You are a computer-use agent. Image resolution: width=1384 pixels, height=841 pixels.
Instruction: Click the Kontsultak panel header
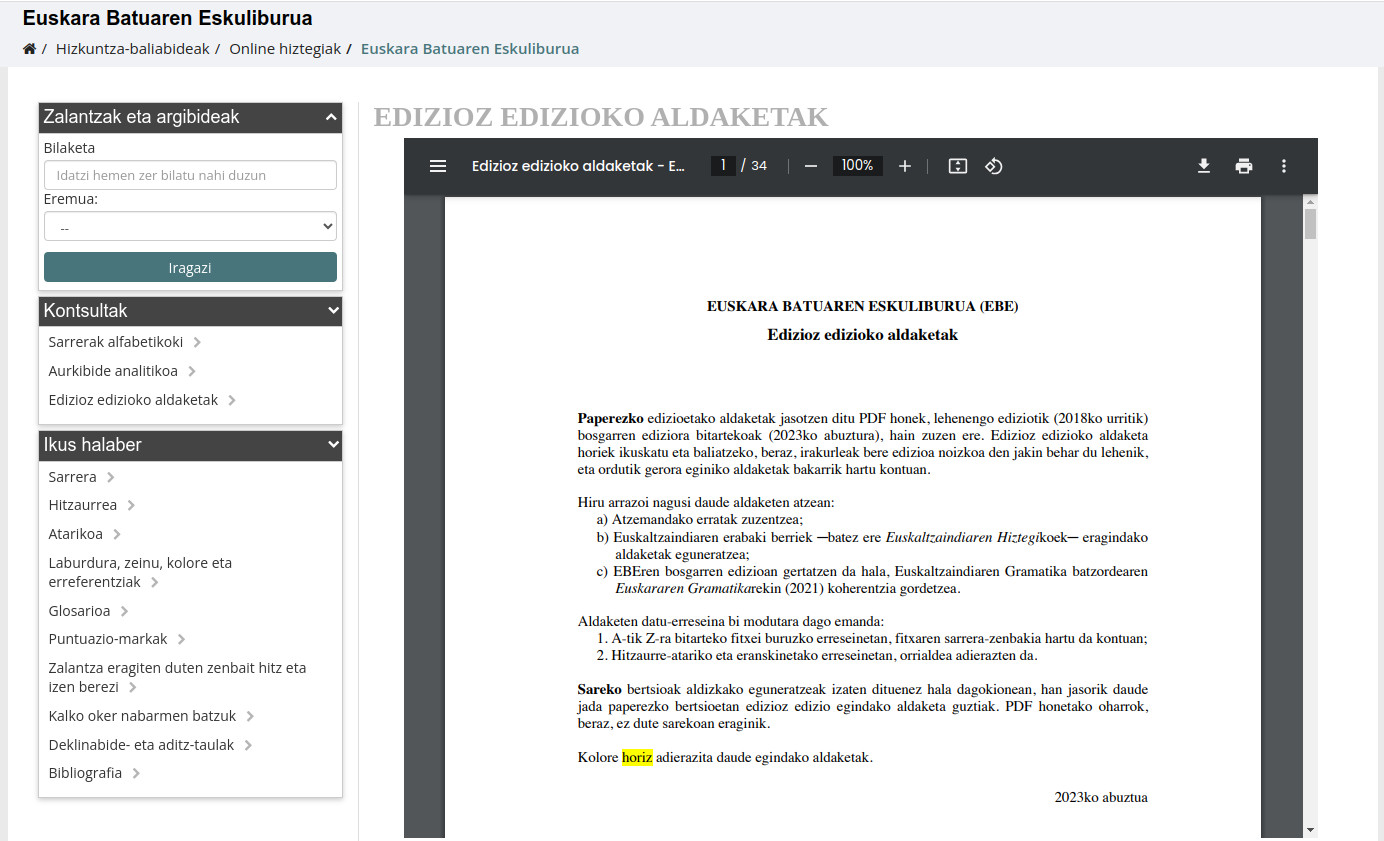pyautogui.click(x=190, y=311)
